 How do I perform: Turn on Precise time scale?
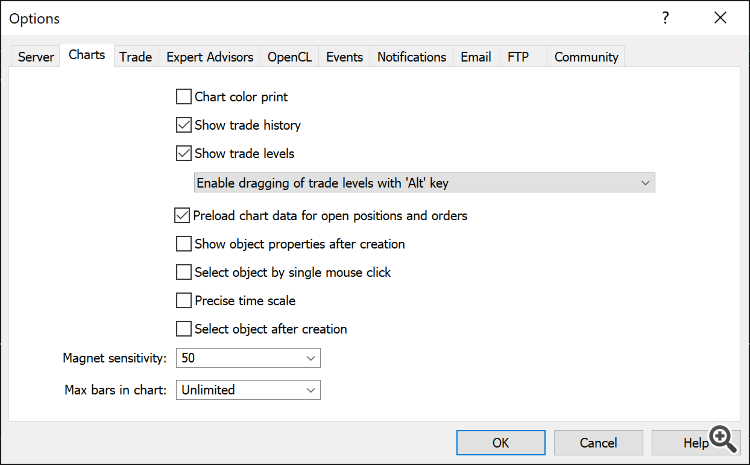point(183,300)
